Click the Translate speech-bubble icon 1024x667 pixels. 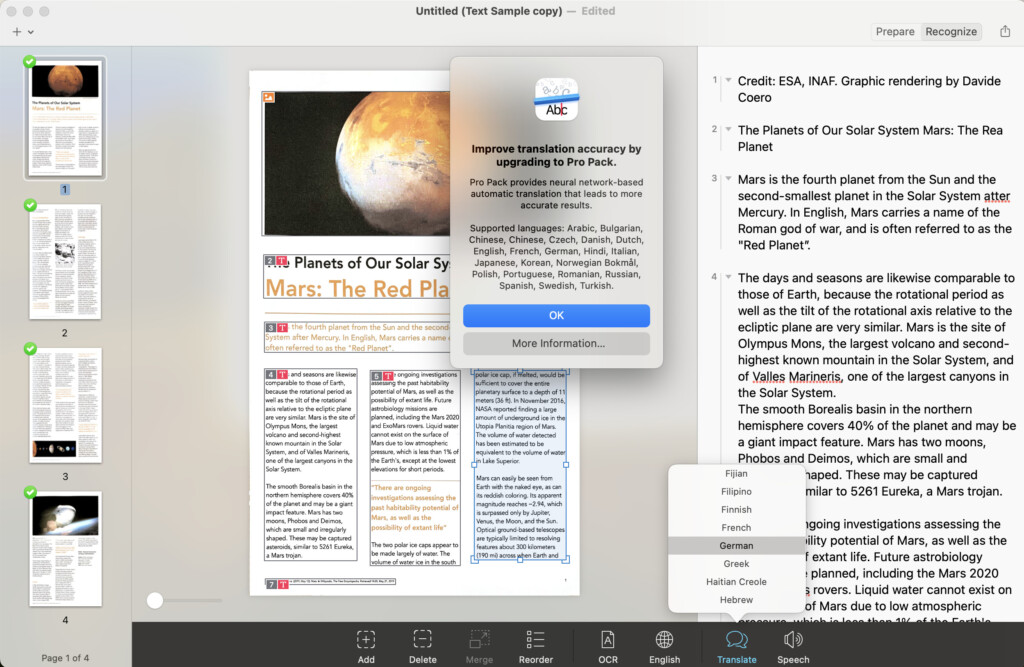tap(737, 640)
